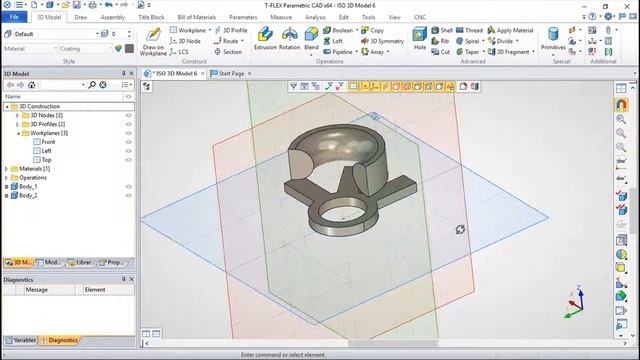640x360 pixels.
Task: Choose the 3D Symmetry tool
Action: pyautogui.click(x=382, y=41)
